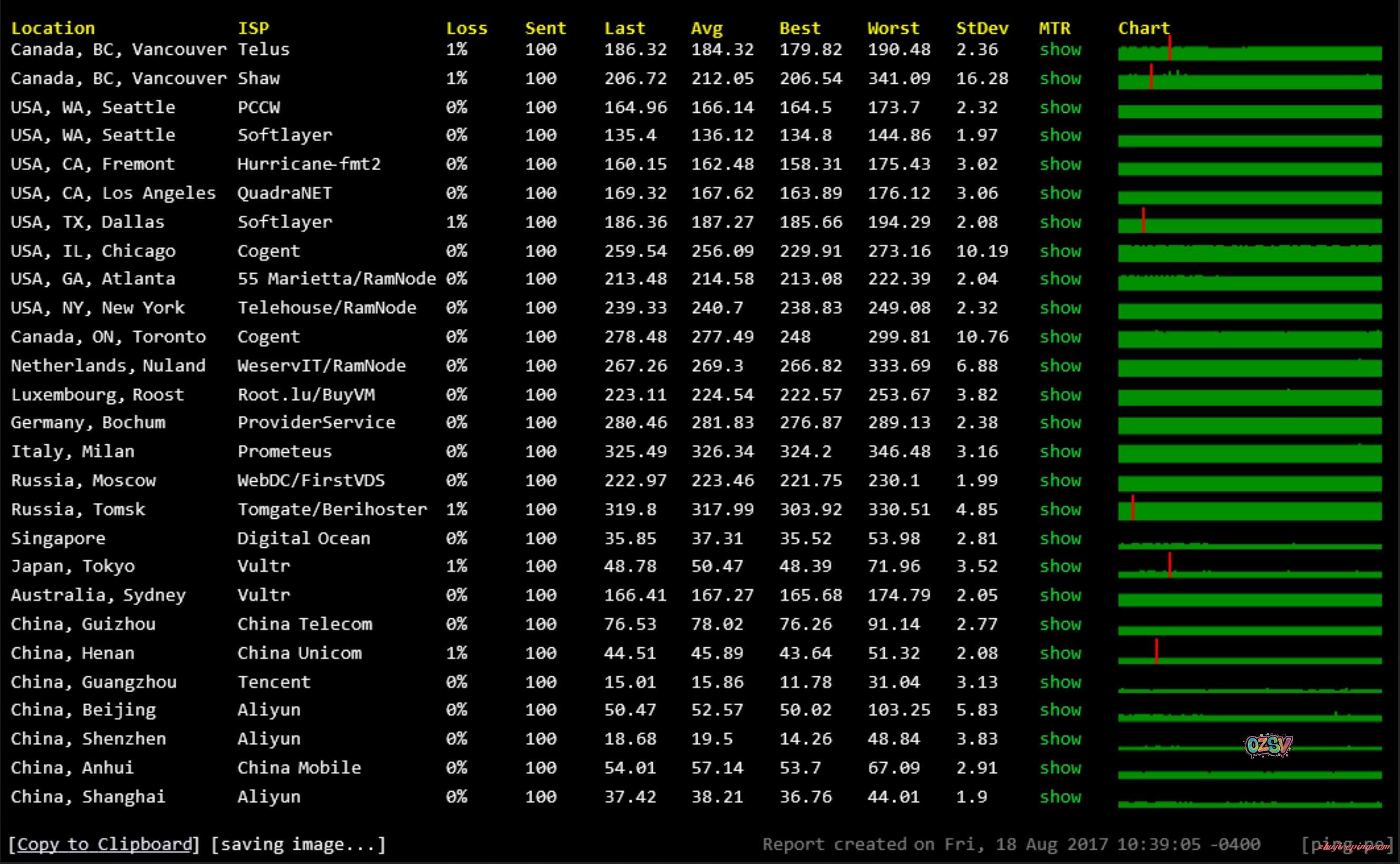Click Copy to Clipboard link
Viewport: 1400px width, 864px height.
[x=104, y=844]
